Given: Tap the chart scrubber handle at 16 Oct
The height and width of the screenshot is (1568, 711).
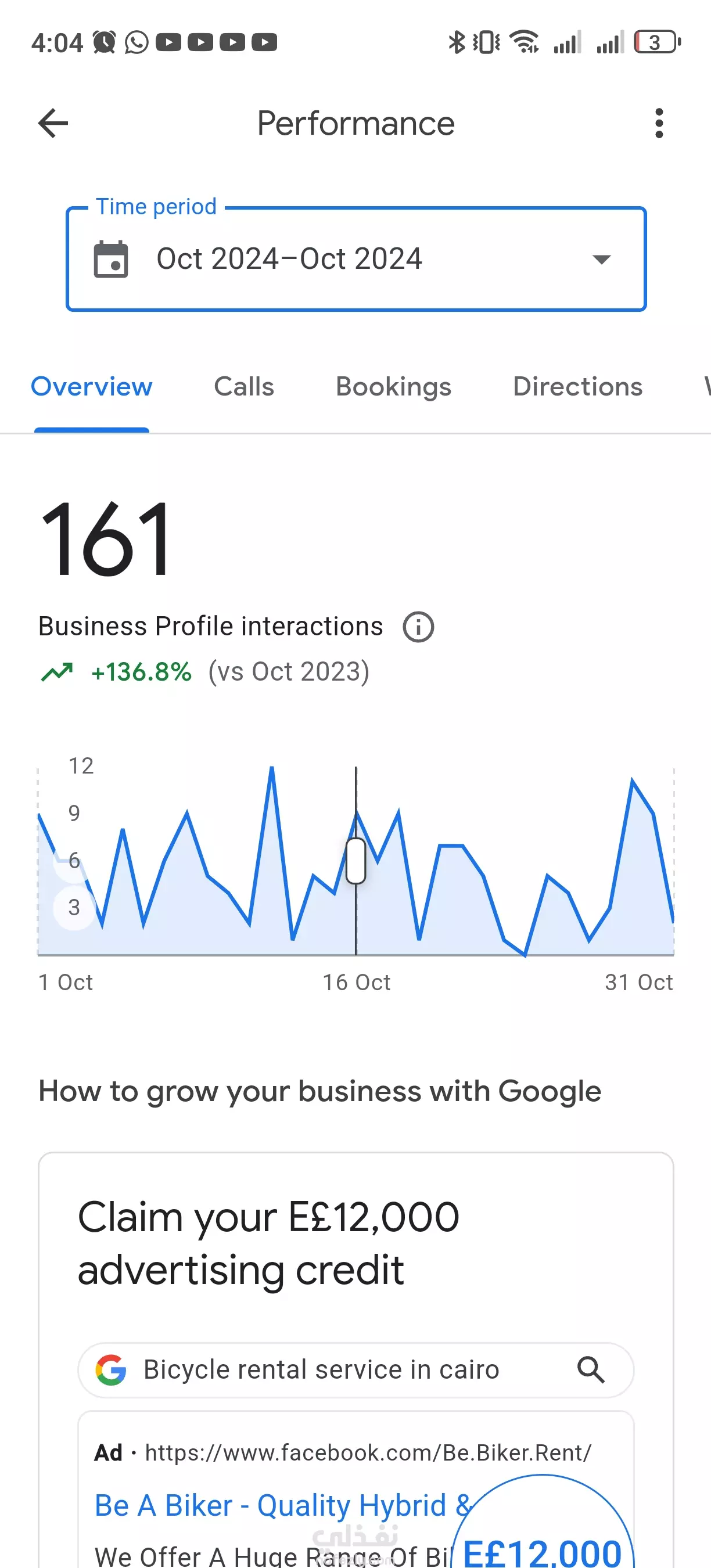Looking at the screenshot, I should (x=355, y=861).
